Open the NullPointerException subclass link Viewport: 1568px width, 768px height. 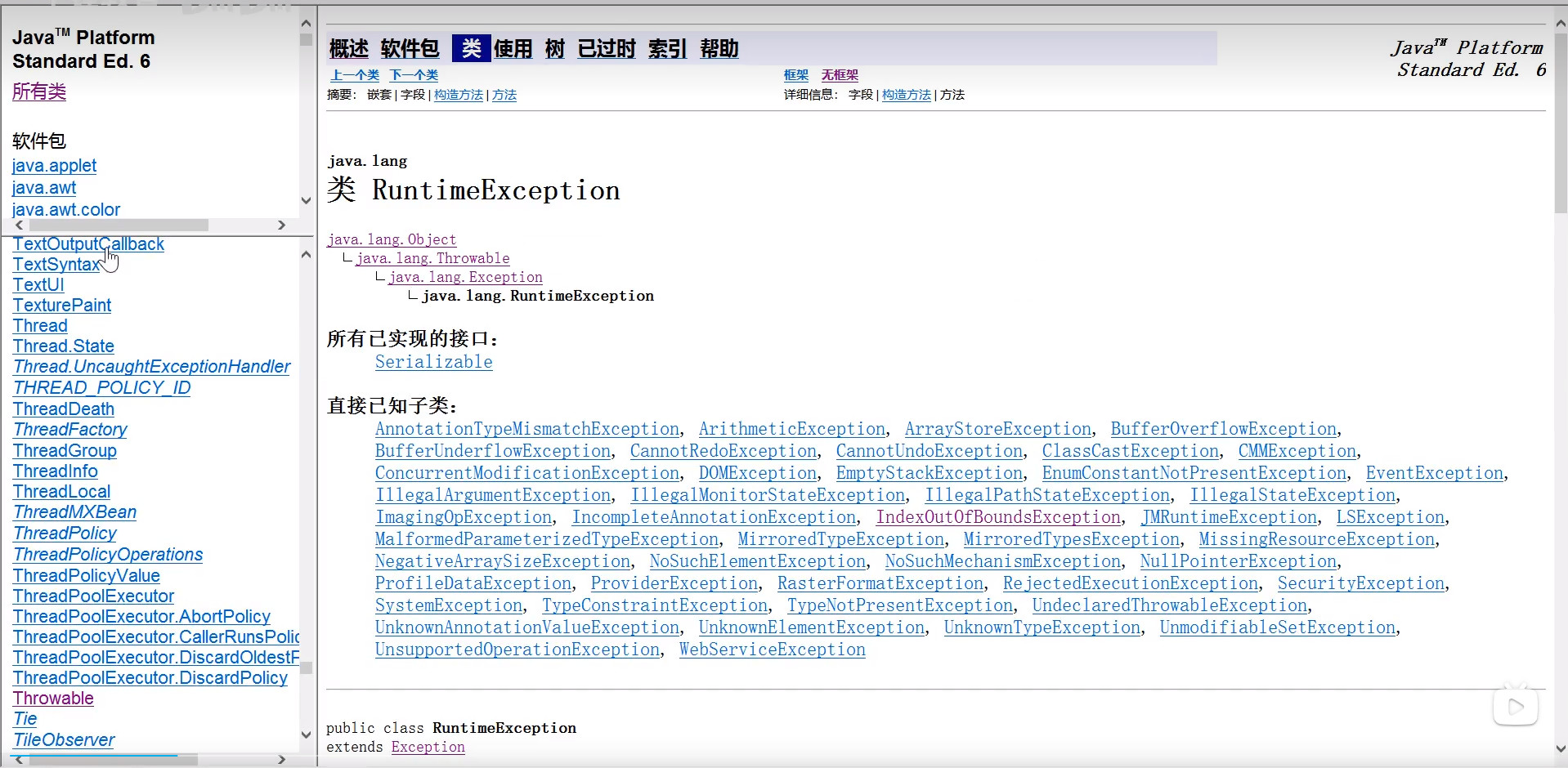click(1239, 561)
